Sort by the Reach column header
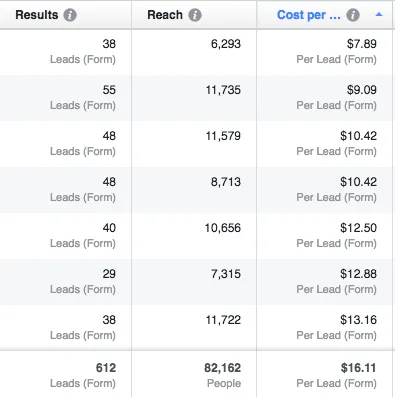This screenshot has width=395, height=397. click(x=165, y=15)
